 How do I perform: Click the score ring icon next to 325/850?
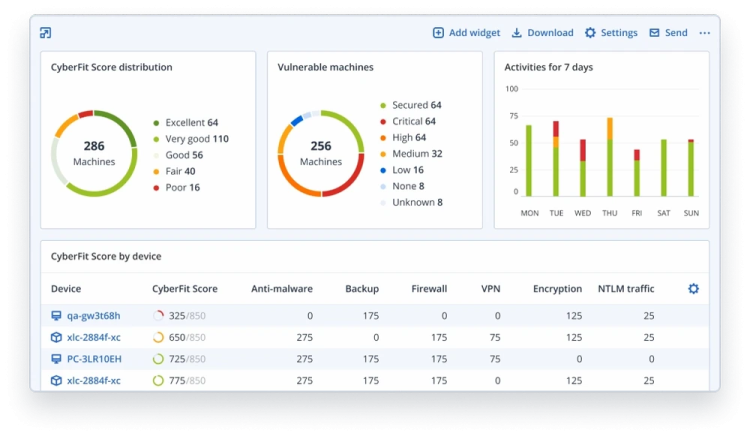coord(158,316)
